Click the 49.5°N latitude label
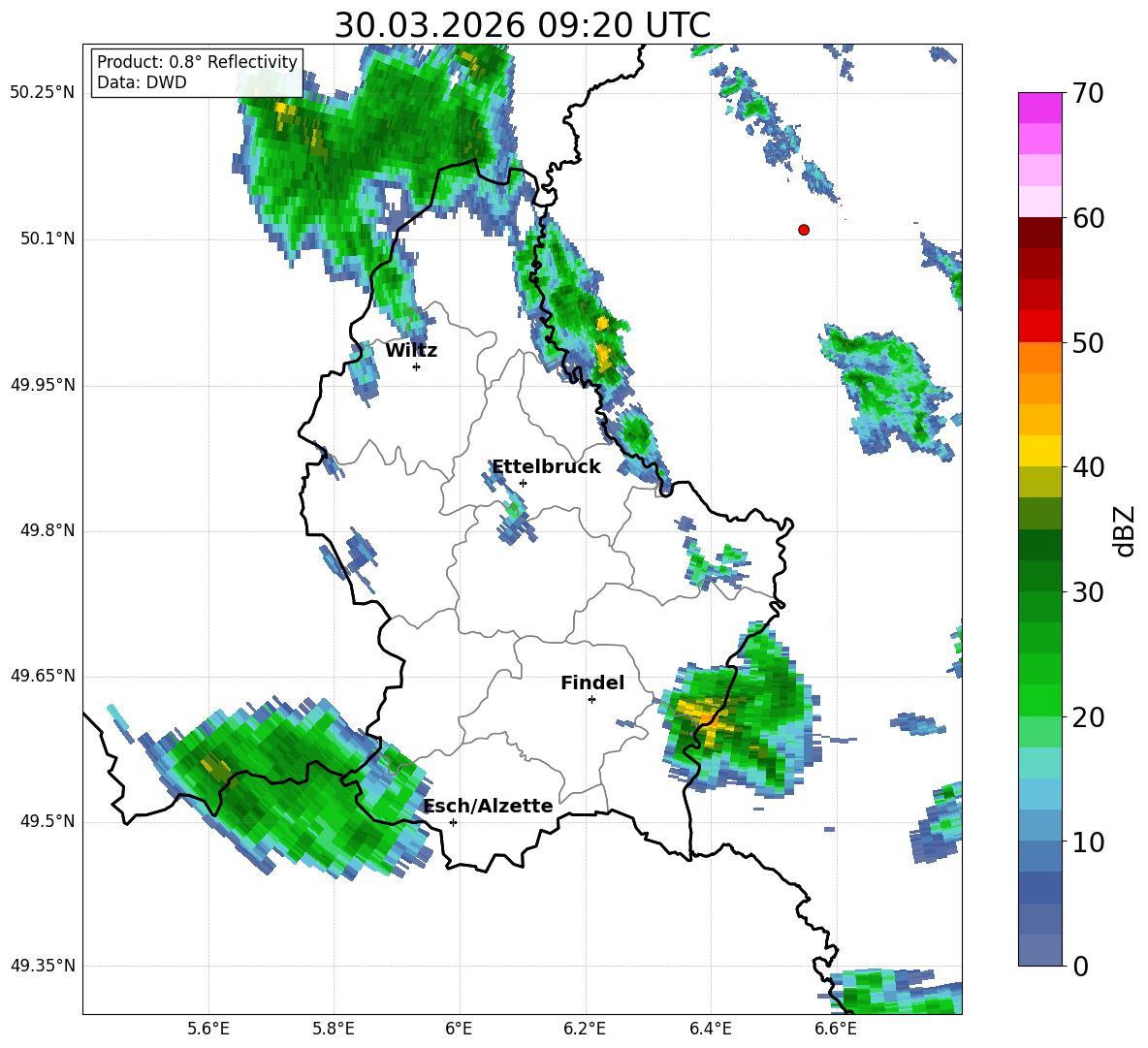Screen dimensions: 1148x1048 (x=47, y=821)
